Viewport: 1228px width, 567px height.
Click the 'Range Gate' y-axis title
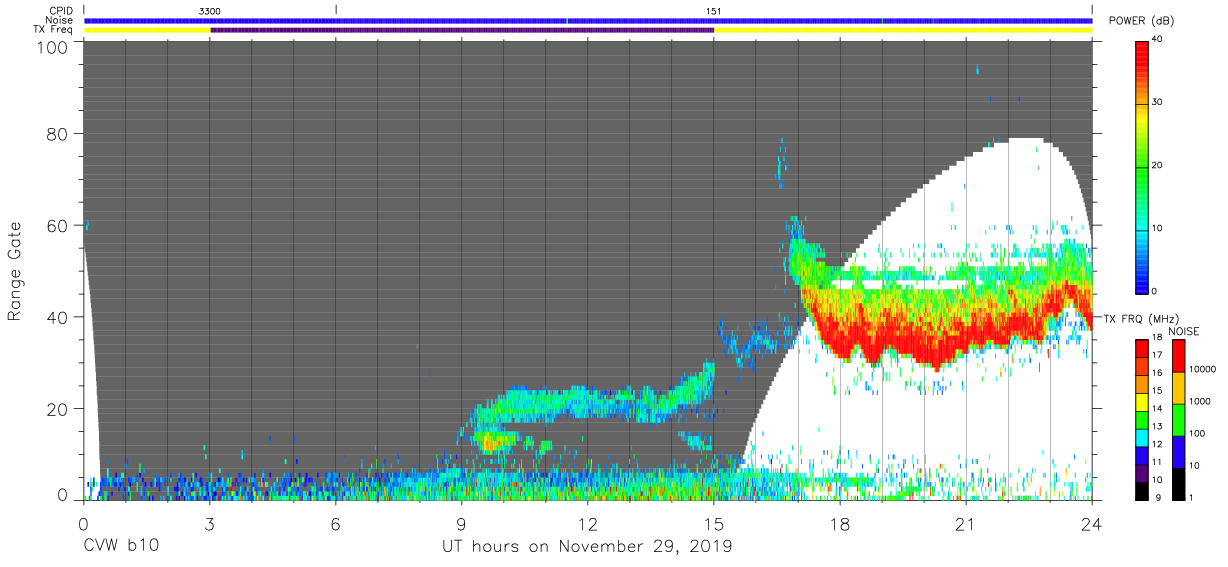[x=16, y=271]
